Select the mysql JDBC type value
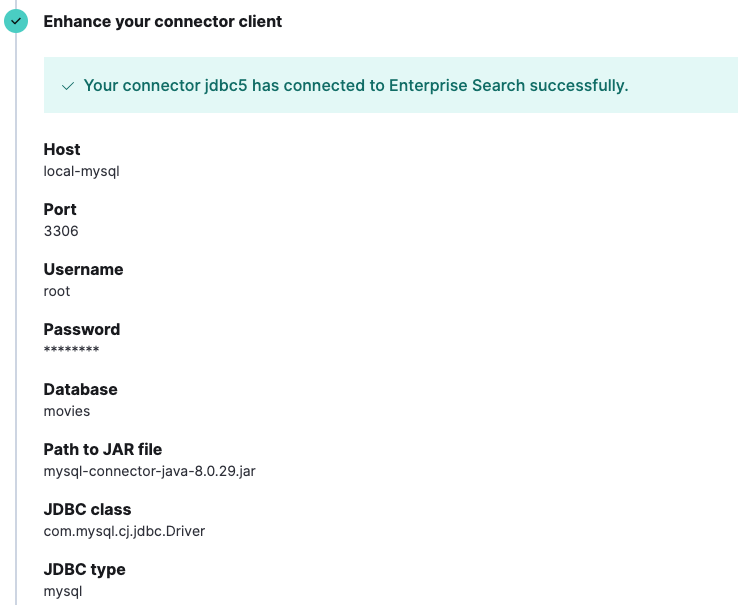 [62, 591]
